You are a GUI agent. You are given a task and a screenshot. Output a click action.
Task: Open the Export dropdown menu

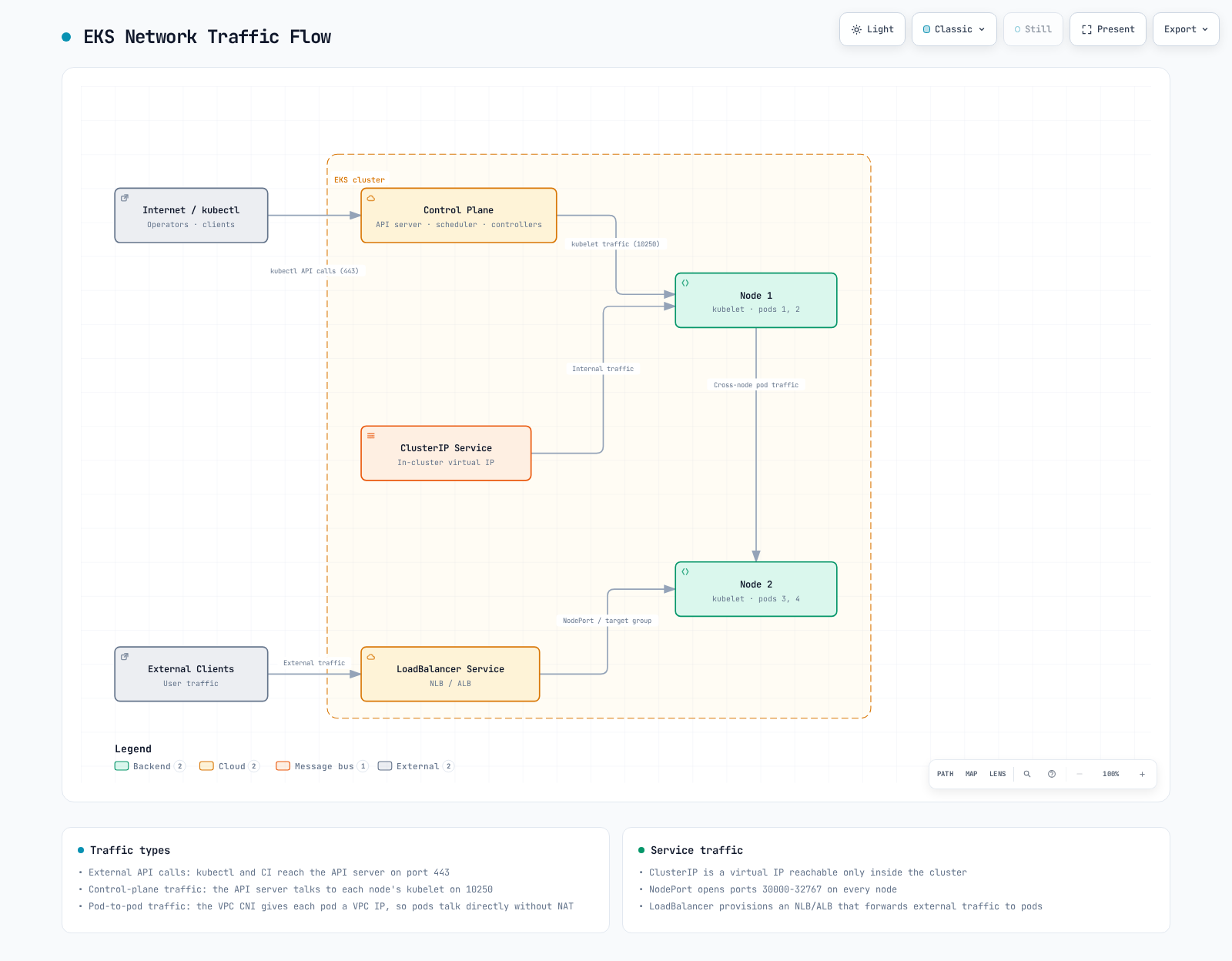1186,29
